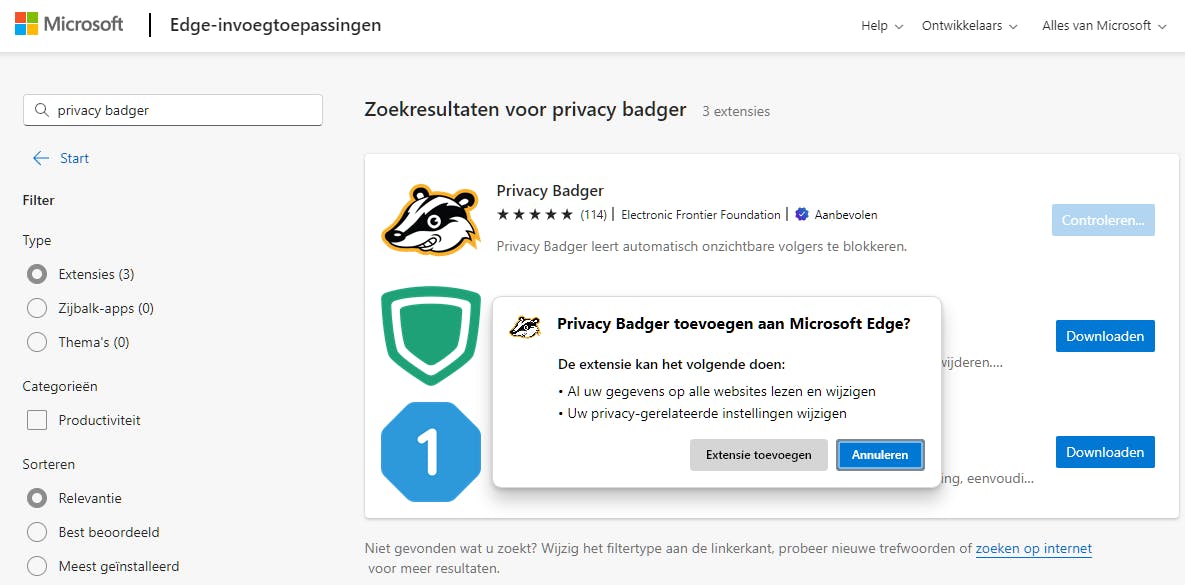Open the zoeken op internet link
Image resolution: width=1185 pixels, height=585 pixels.
coord(1033,548)
